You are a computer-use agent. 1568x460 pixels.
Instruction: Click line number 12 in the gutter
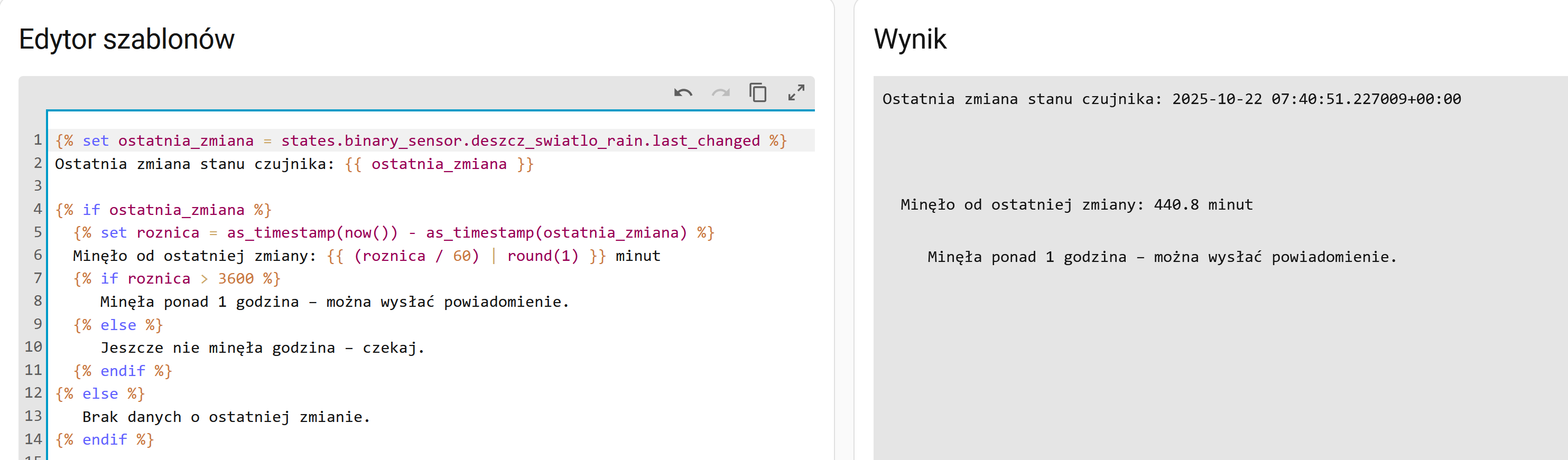(33, 393)
